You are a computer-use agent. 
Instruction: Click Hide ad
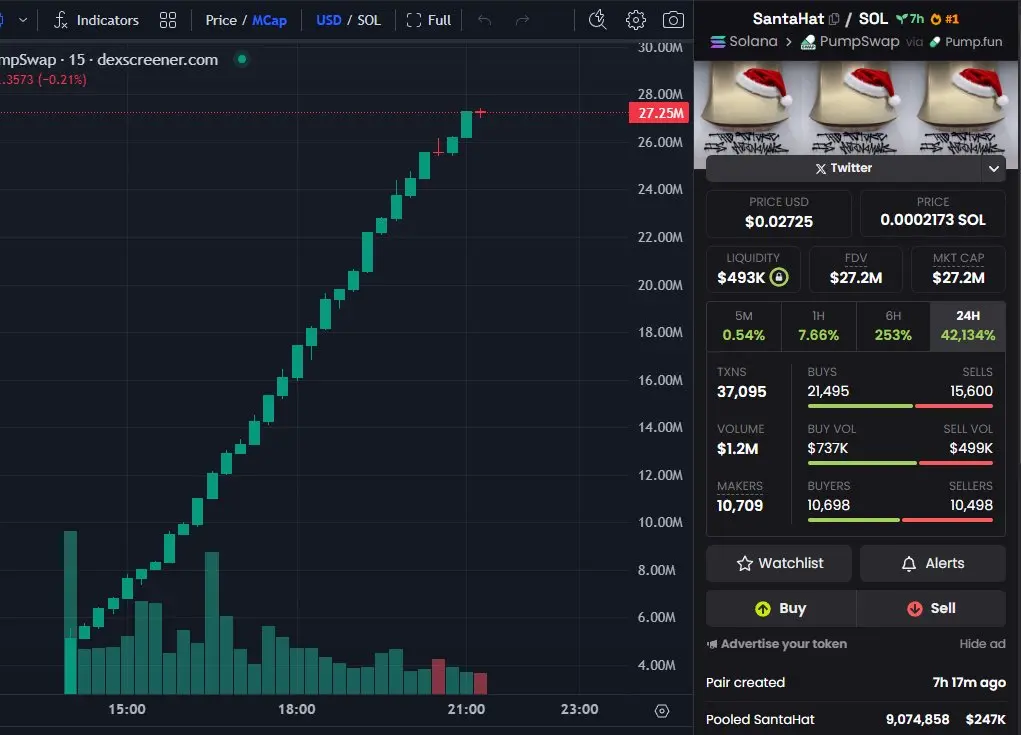pyautogui.click(x=982, y=644)
